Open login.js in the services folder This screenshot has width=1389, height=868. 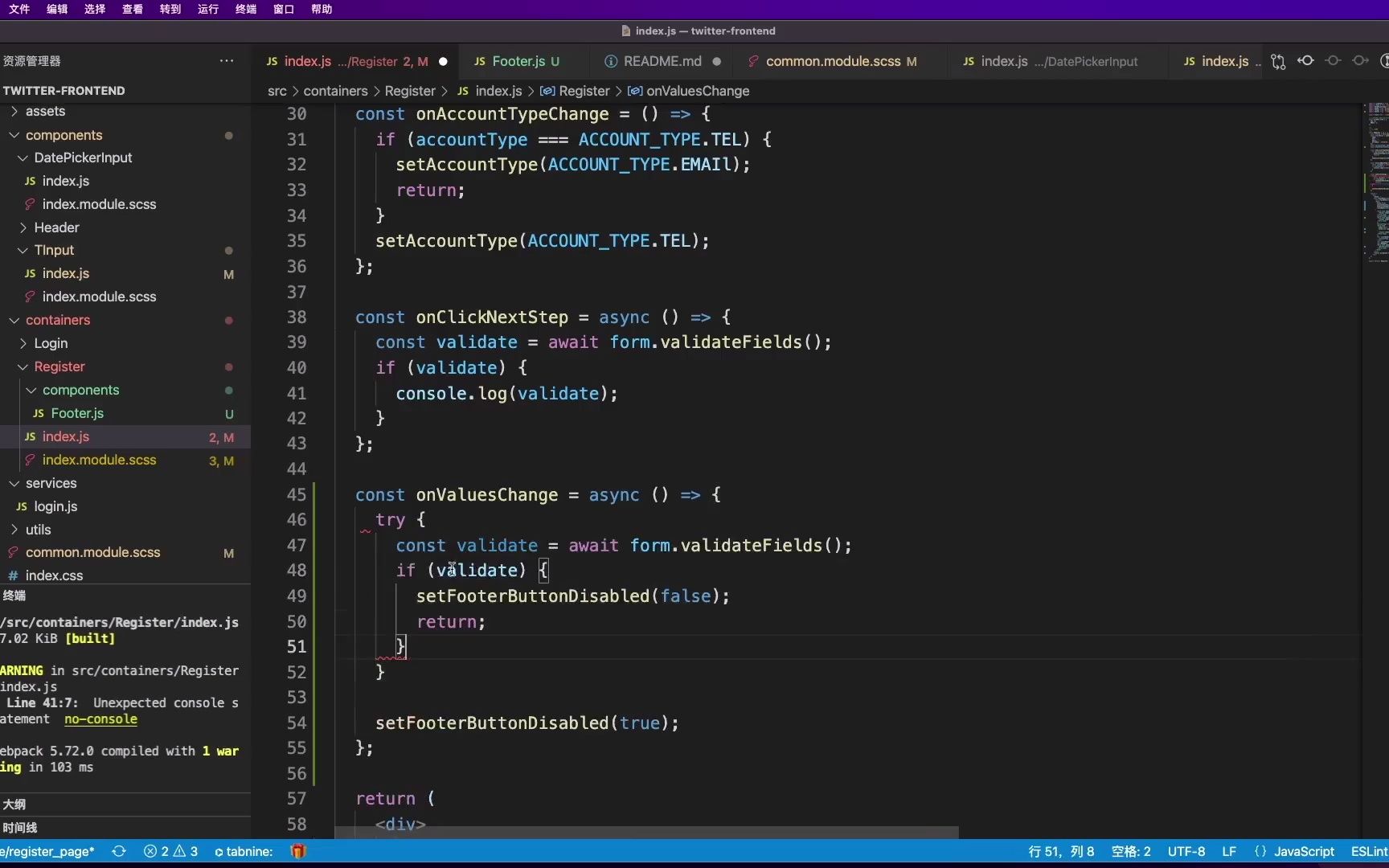pyautogui.click(x=125, y=506)
